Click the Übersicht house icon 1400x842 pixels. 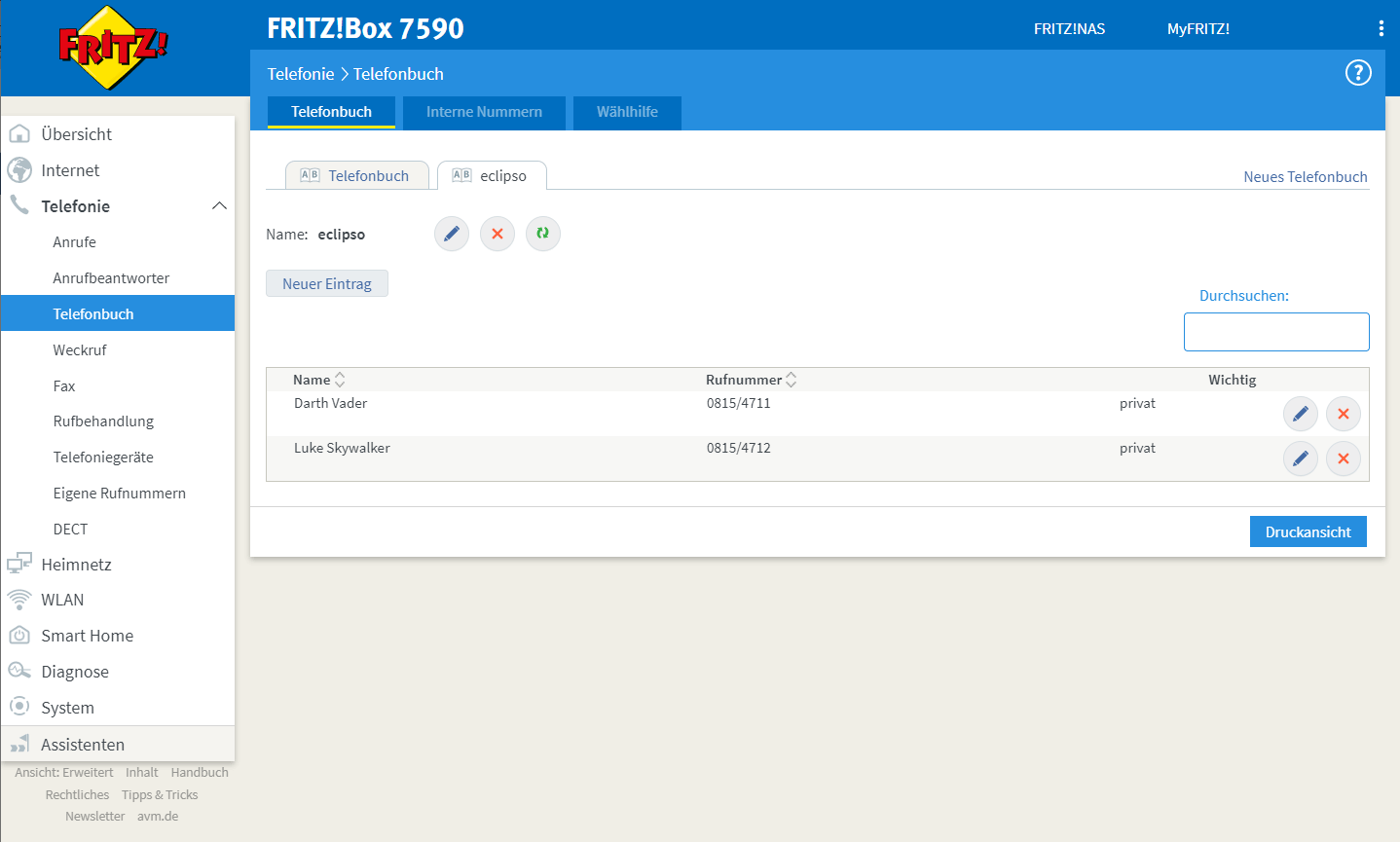[x=19, y=133]
